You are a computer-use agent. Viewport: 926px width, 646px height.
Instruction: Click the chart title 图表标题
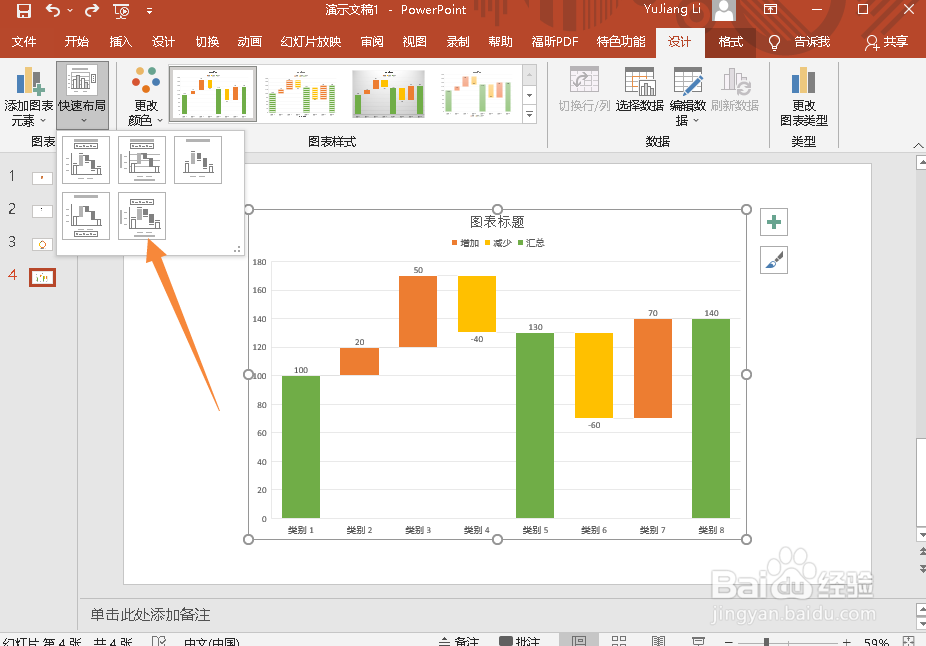tap(497, 222)
